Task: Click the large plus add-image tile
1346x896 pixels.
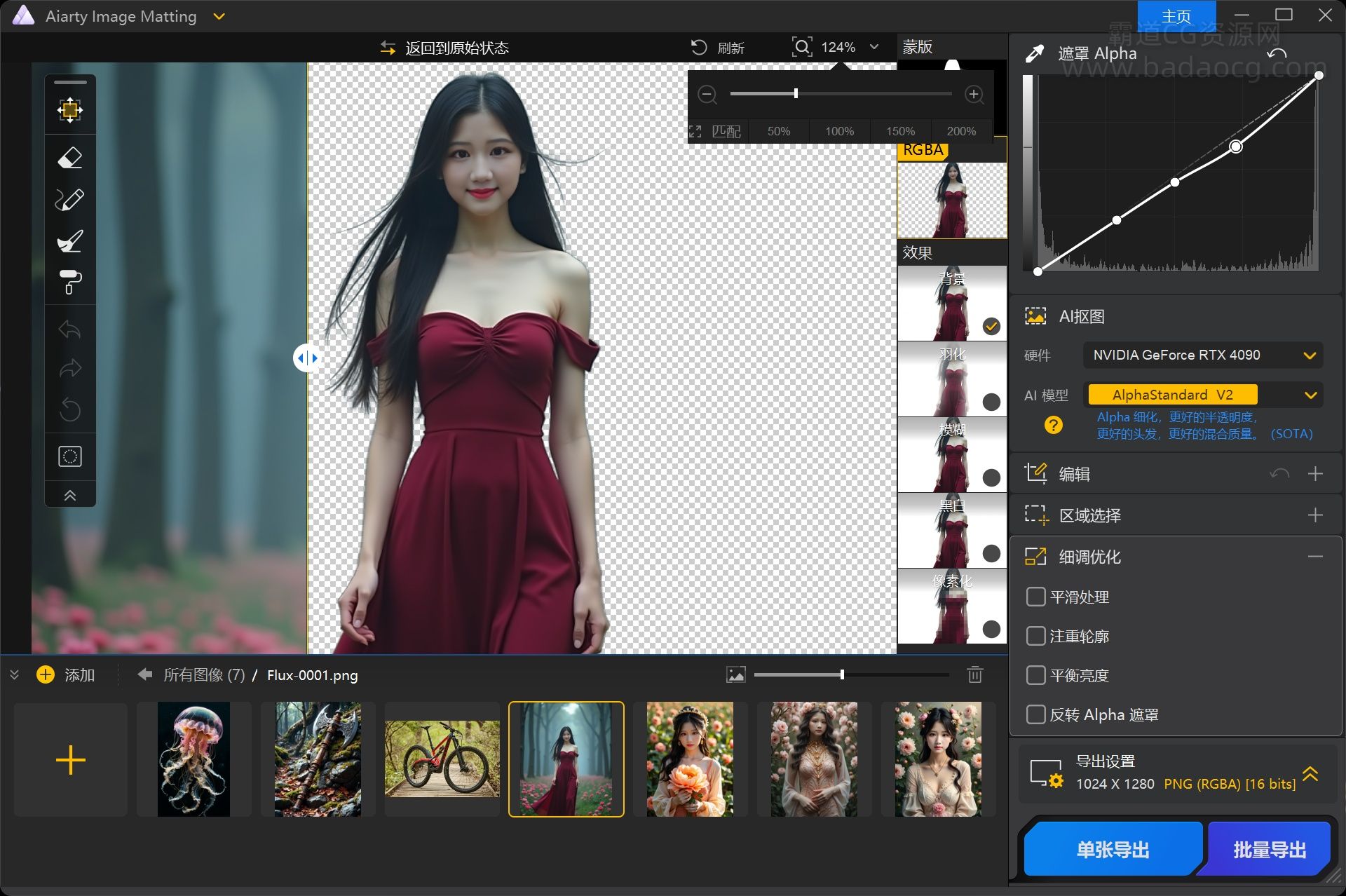Action: (x=71, y=760)
